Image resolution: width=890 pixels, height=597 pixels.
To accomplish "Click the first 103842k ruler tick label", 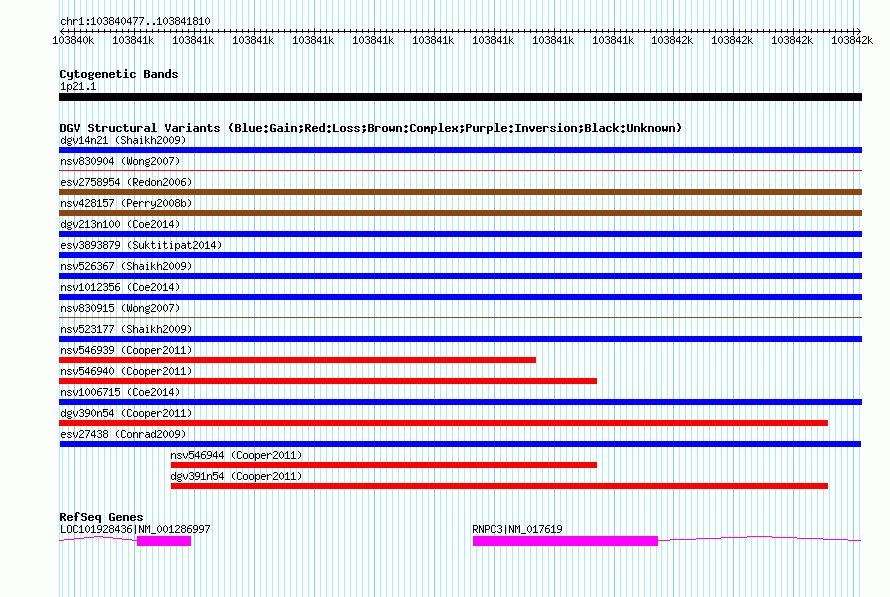I will tap(672, 40).
